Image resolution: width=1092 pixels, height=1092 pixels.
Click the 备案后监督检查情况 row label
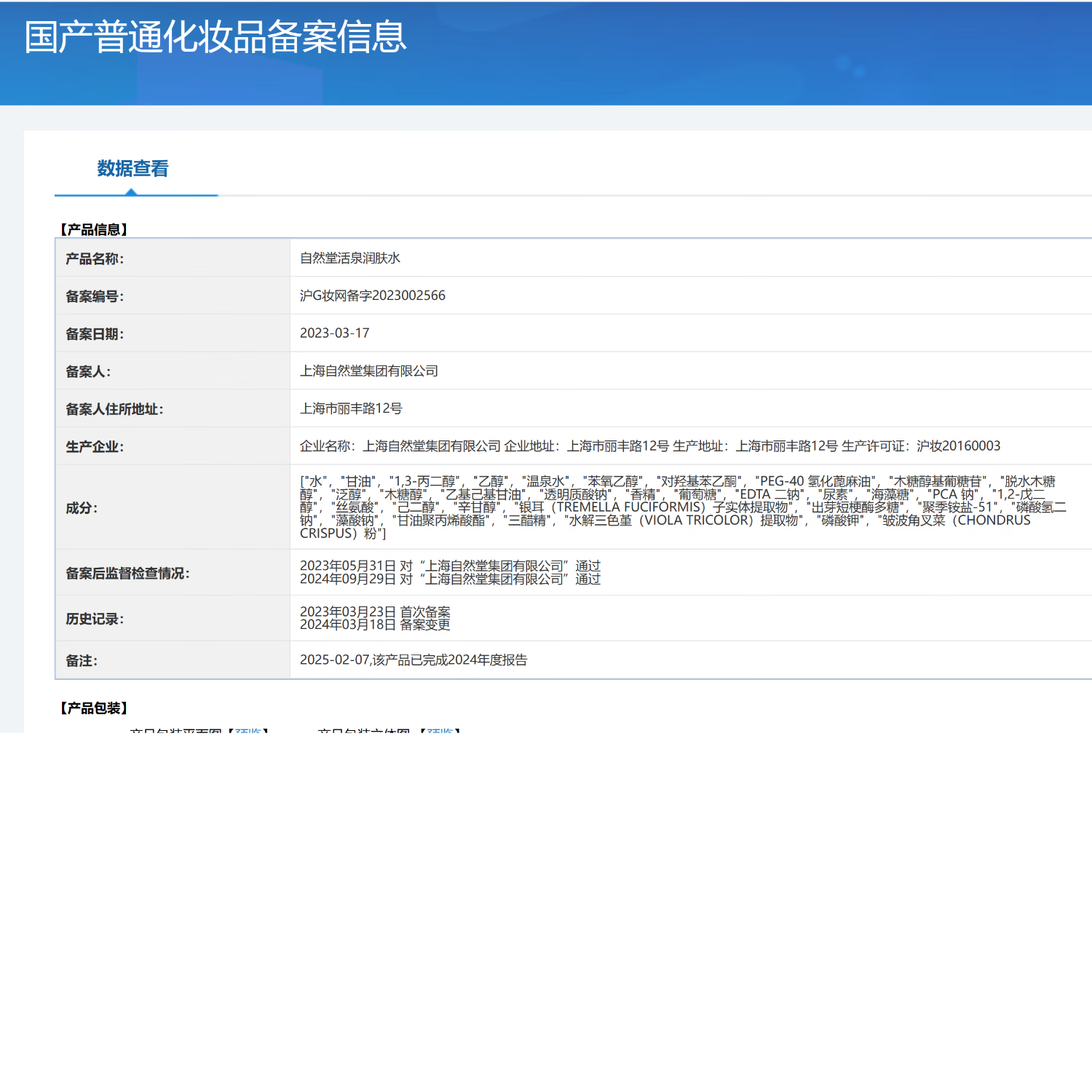[x=127, y=574]
